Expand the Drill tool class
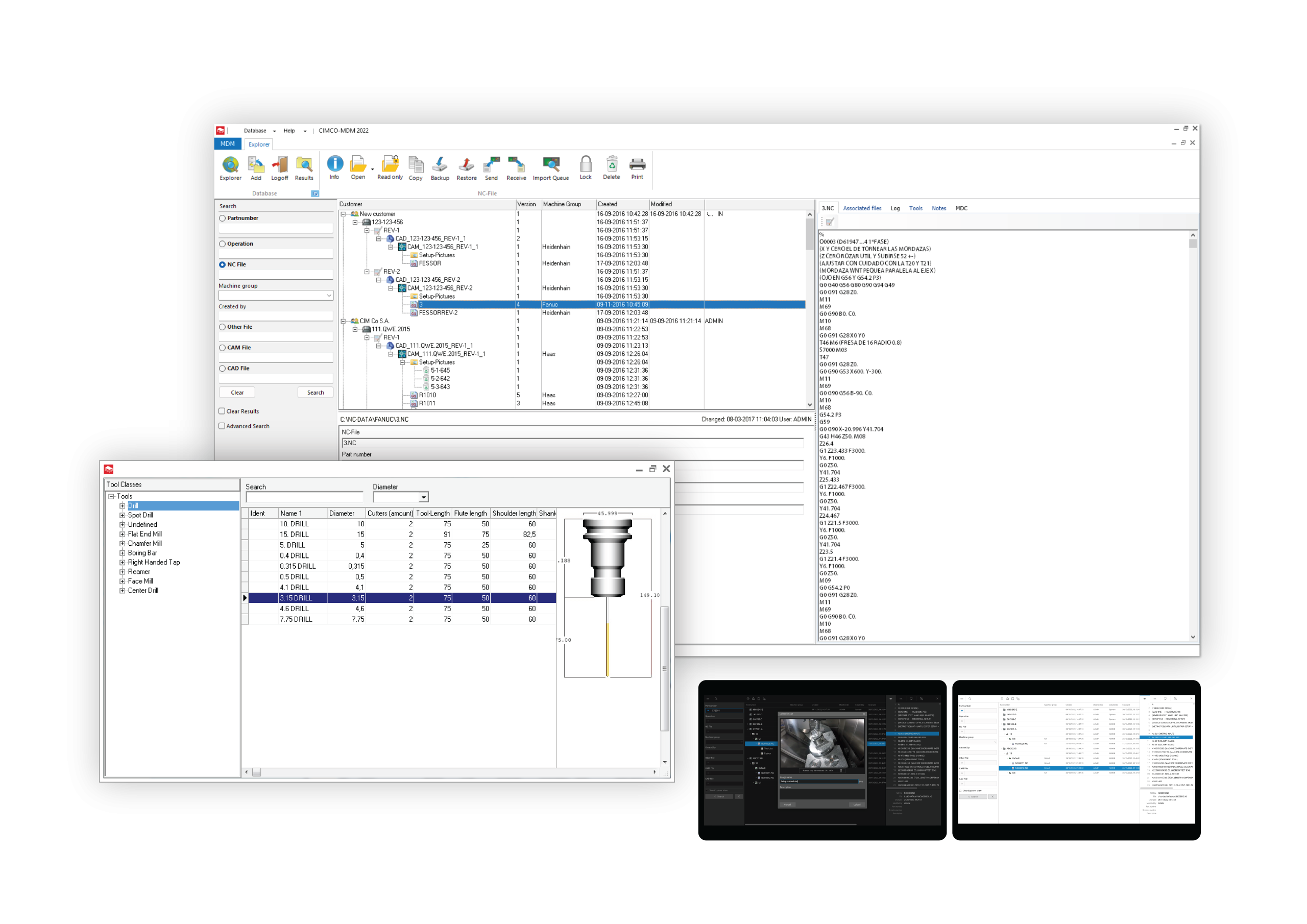This screenshot has height=924, width=1307. [123, 505]
